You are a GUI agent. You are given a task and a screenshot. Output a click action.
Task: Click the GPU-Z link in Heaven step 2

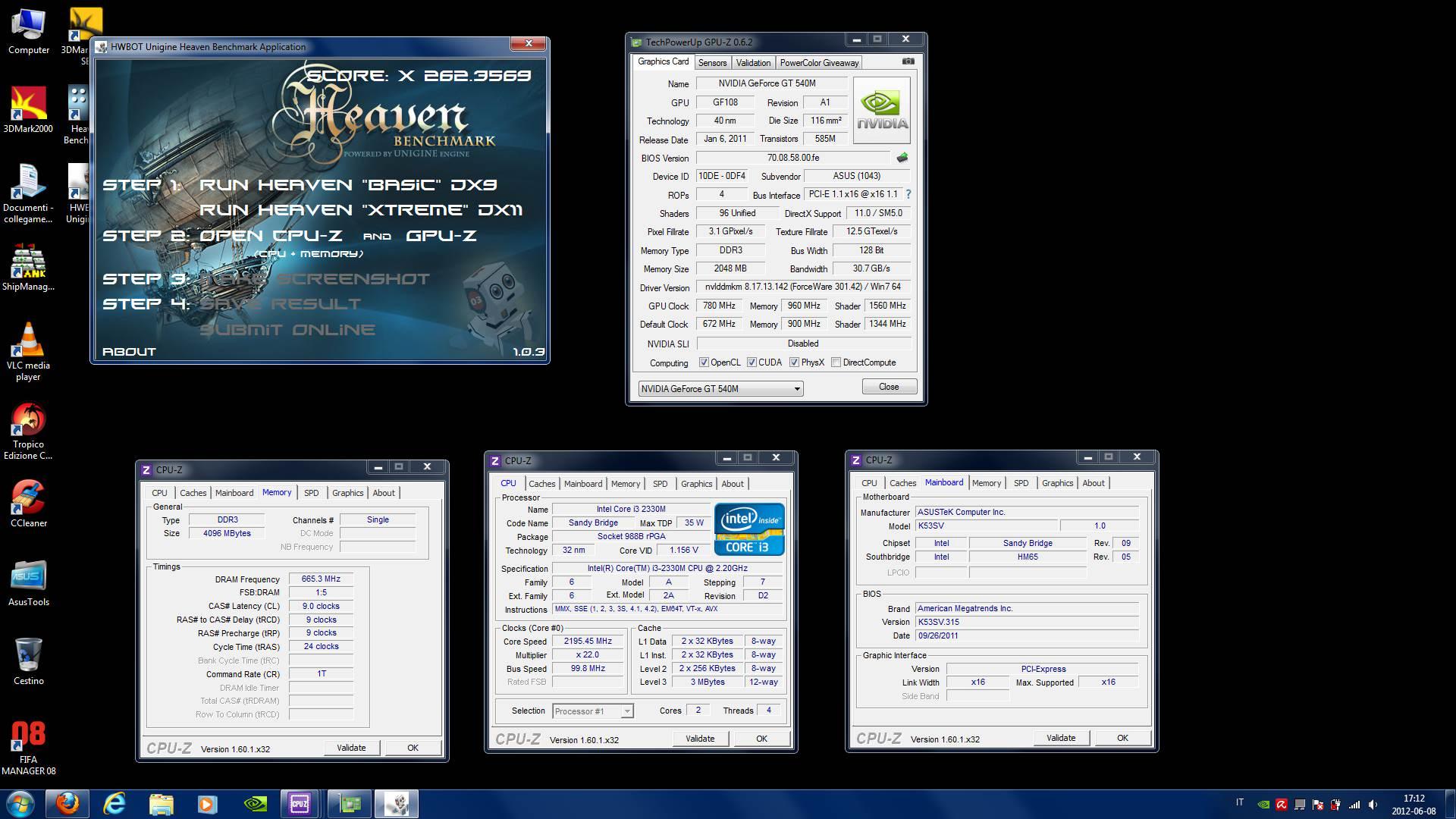[x=441, y=236]
